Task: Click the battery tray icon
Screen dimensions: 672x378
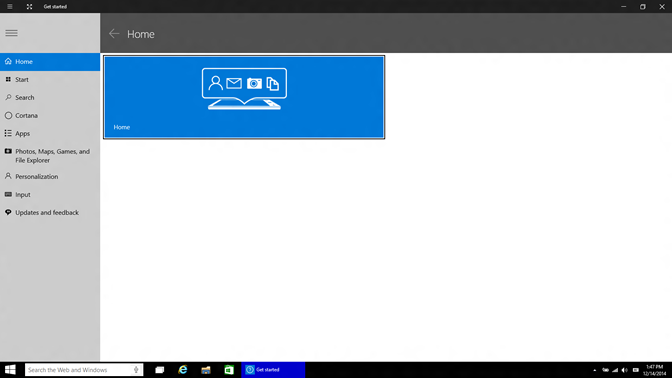Action: pos(605,370)
